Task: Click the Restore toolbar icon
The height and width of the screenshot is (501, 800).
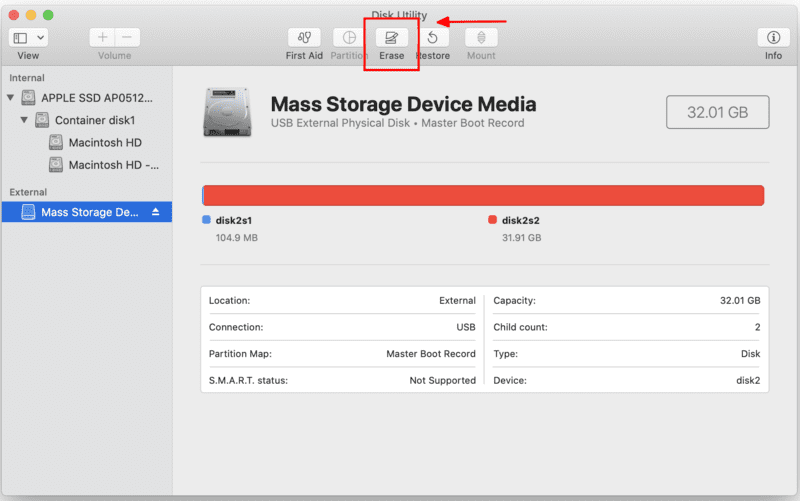Action: tap(433, 37)
